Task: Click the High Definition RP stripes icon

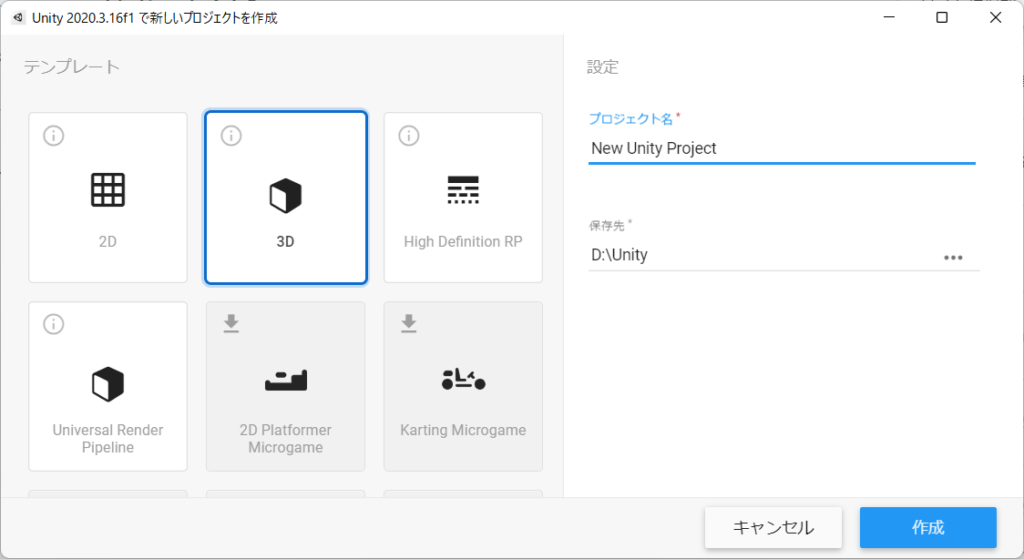Action: click(462, 190)
